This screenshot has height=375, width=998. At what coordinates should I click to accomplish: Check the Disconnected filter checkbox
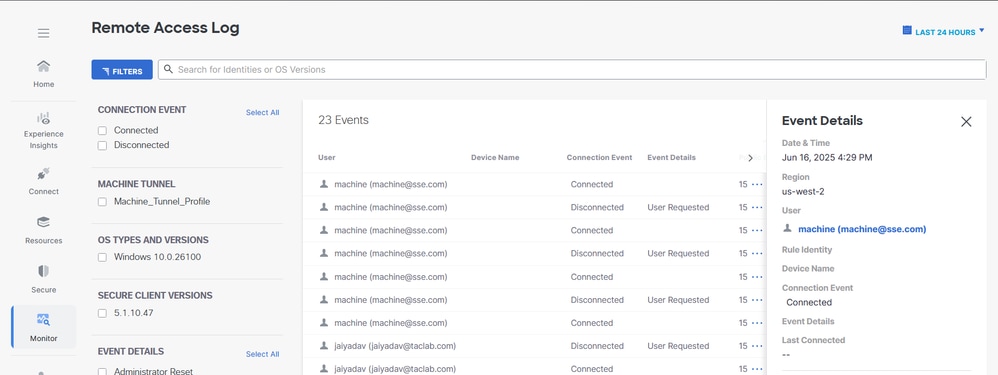(x=102, y=145)
